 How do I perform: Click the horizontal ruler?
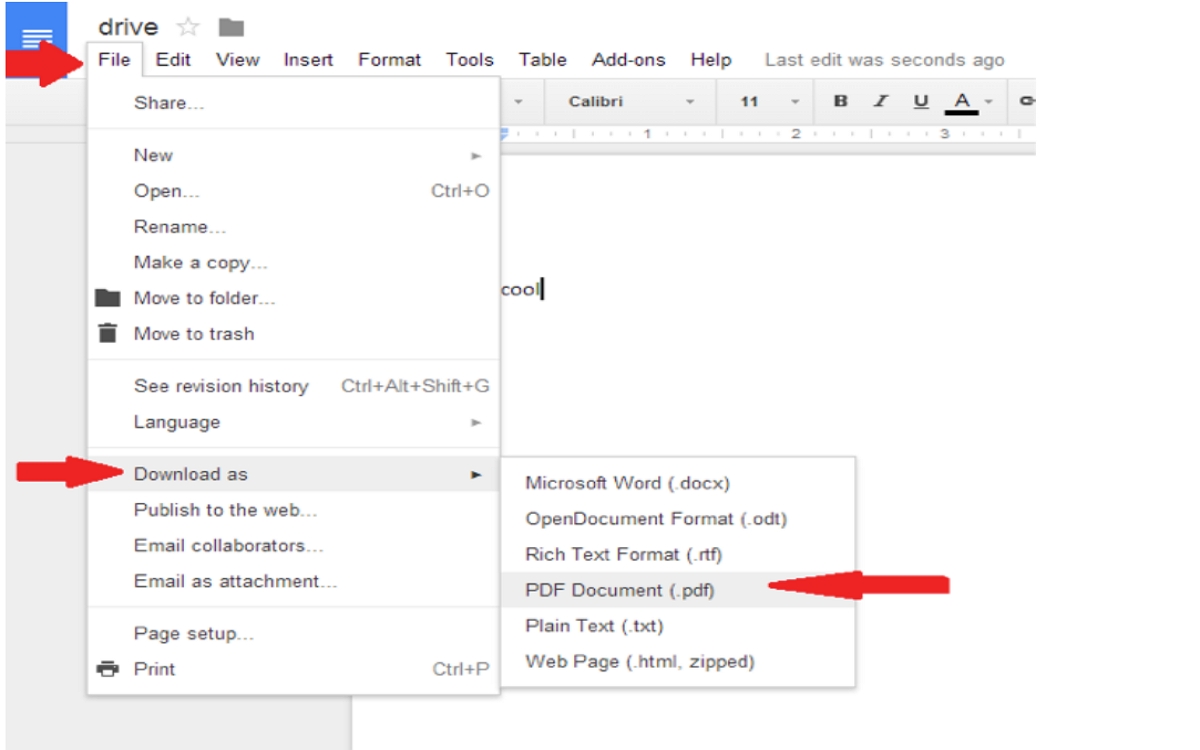[x=768, y=133]
